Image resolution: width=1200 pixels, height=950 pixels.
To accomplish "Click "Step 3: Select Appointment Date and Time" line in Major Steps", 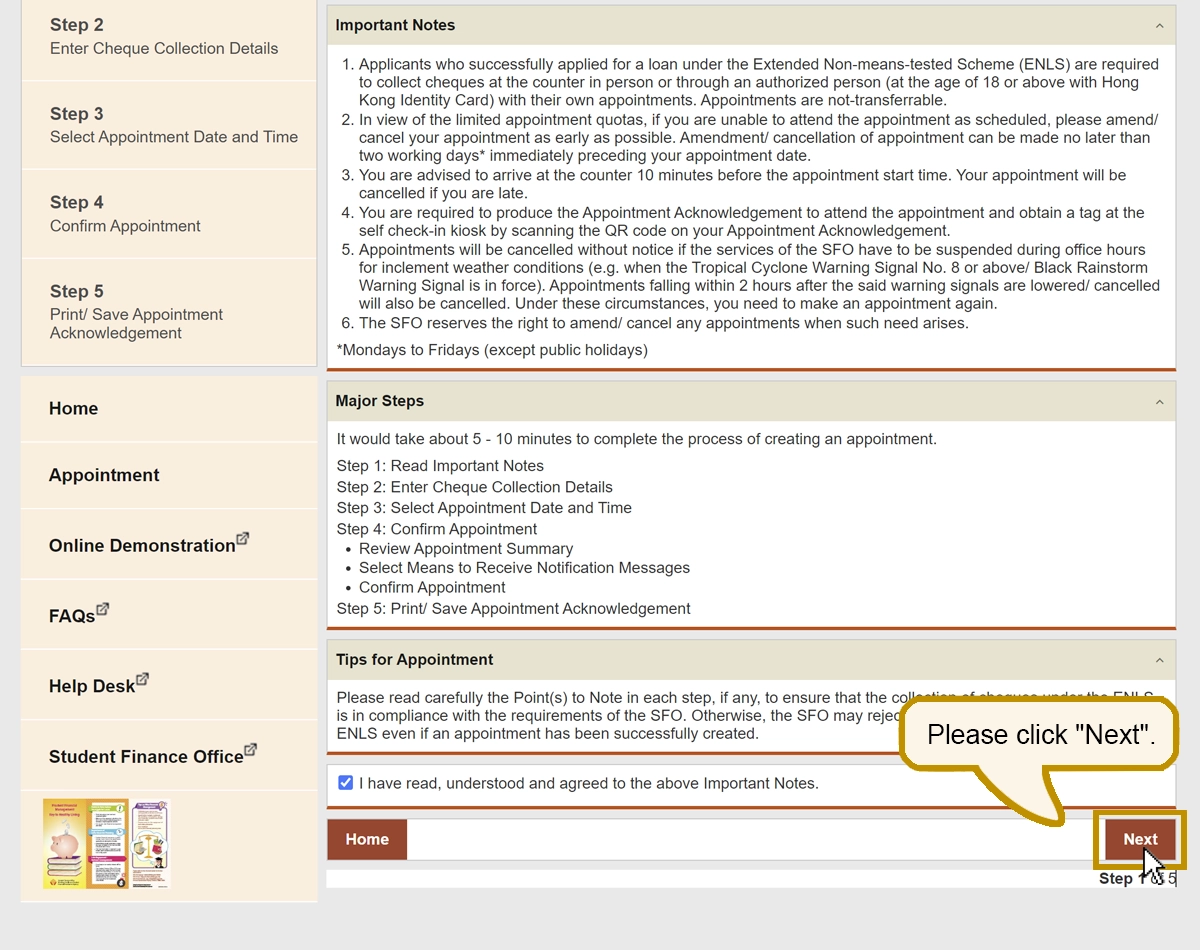I will pos(484,508).
